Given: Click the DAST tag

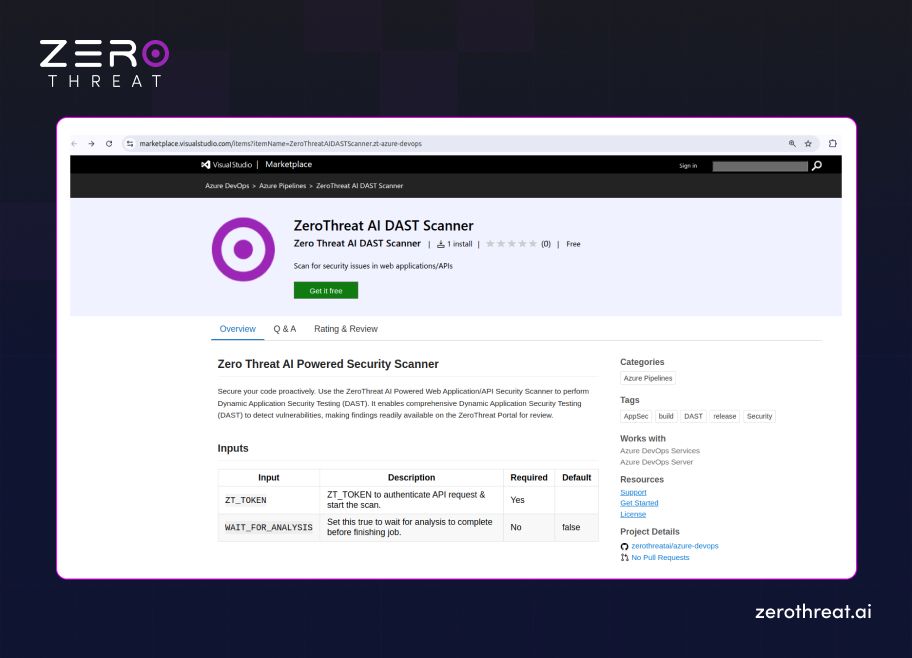Looking at the screenshot, I should 693,417.
